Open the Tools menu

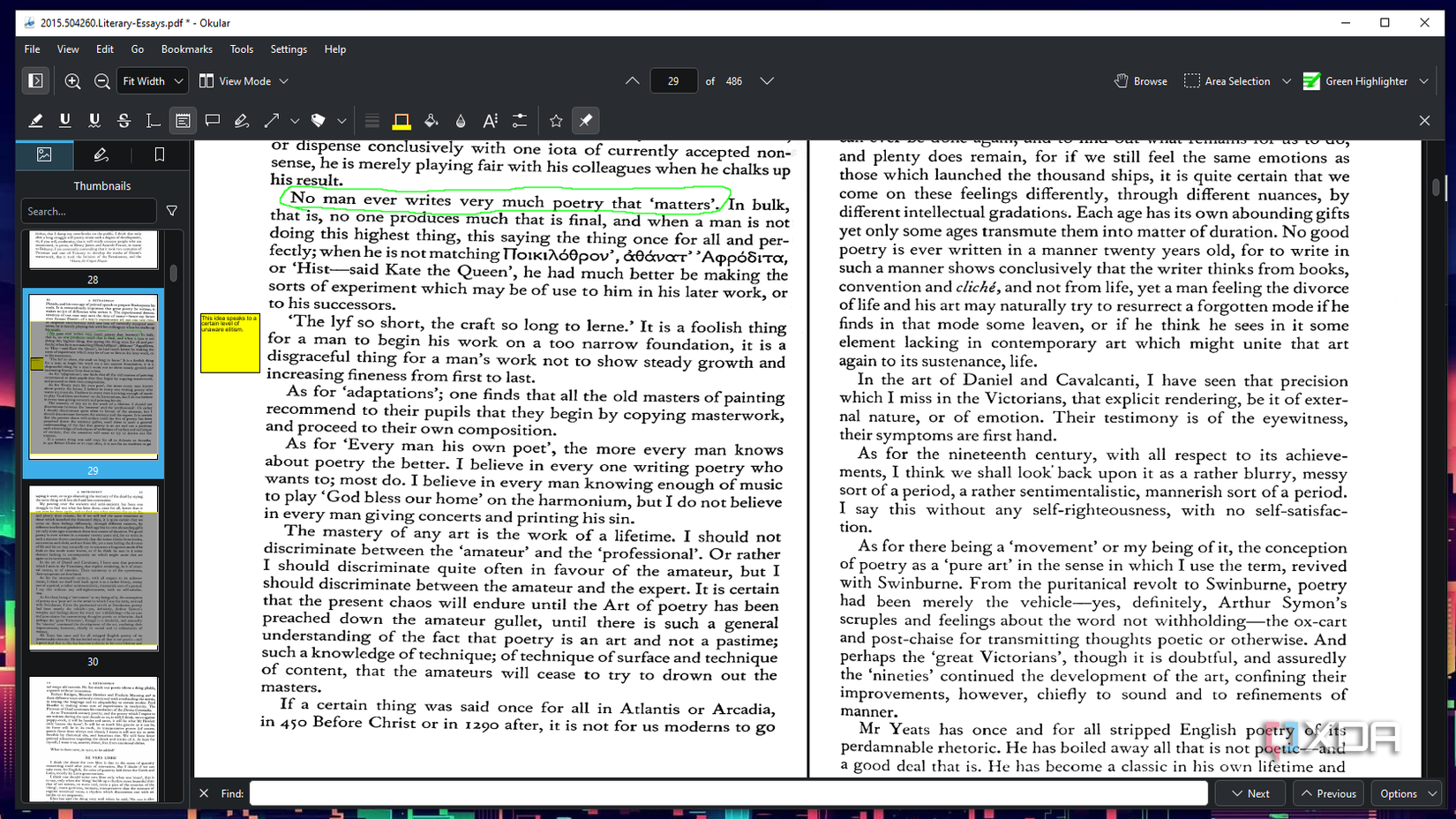pyautogui.click(x=241, y=49)
